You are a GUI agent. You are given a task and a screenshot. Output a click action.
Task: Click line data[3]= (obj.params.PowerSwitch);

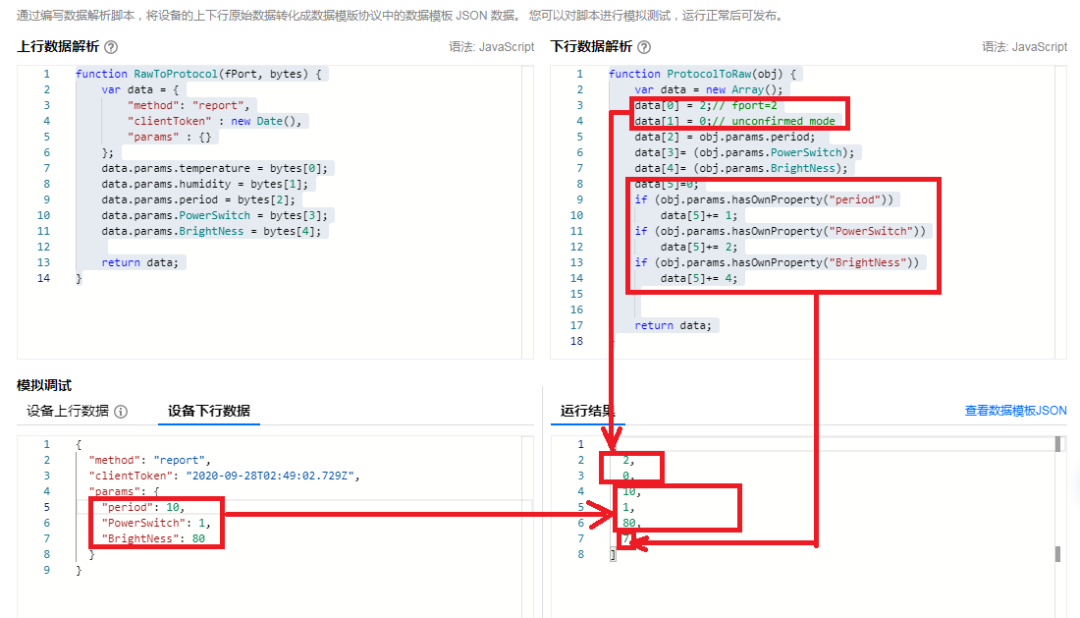pyautogui.click(x=745, y=153)
